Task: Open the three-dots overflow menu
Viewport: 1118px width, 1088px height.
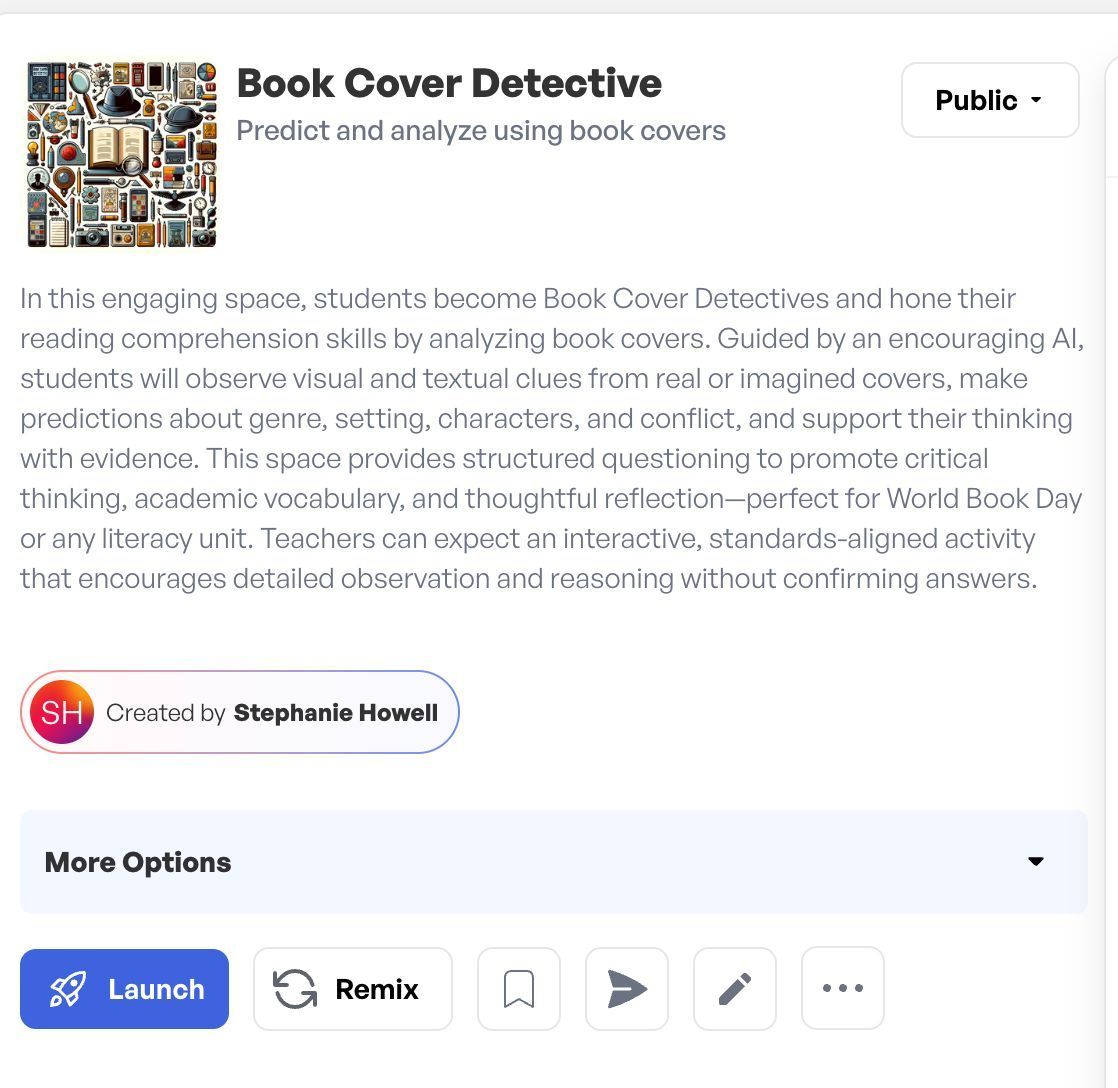Action: click(x=843, y=988)
